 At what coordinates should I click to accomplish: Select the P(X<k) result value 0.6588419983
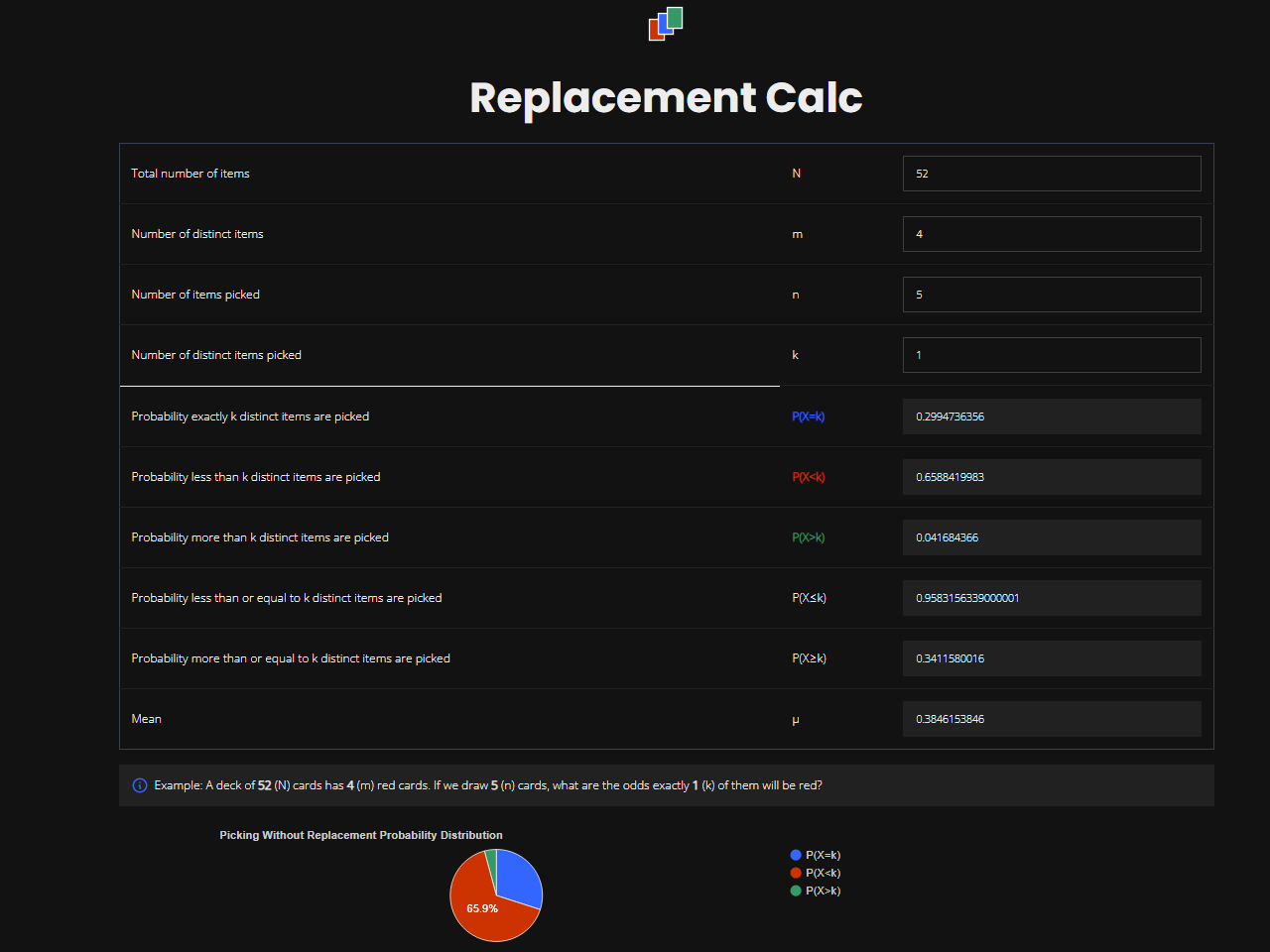point(1051,477)
